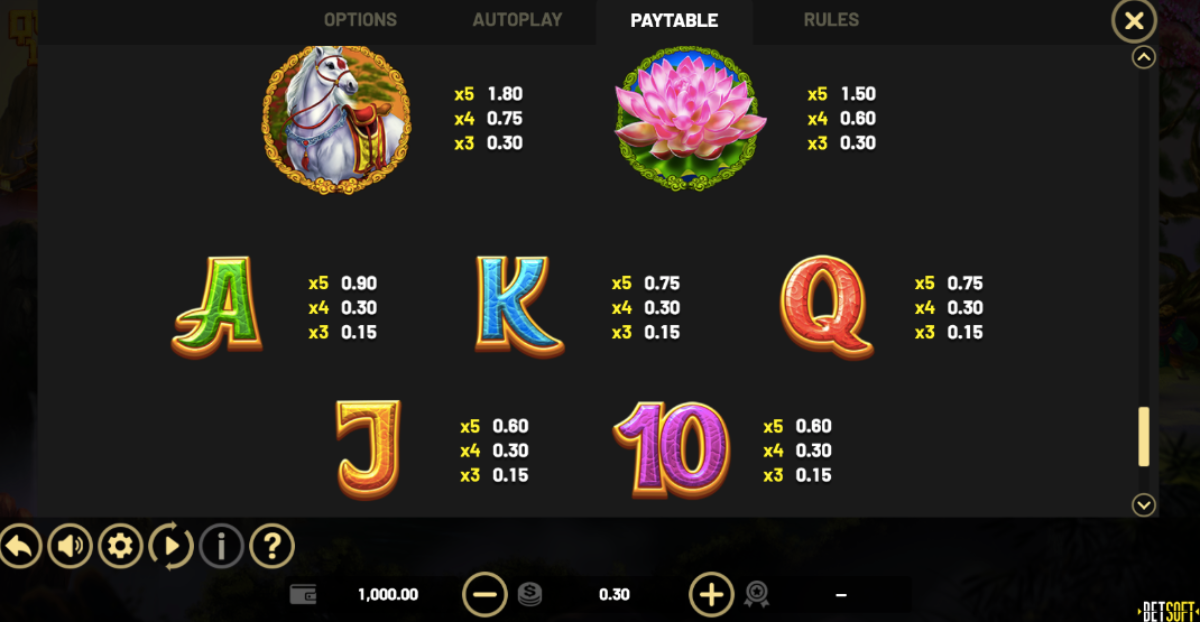The height and width of the screenshot is (622, 1200).
Task: Click the yellow scrollbar thumb
Action: coord(1144,437)
